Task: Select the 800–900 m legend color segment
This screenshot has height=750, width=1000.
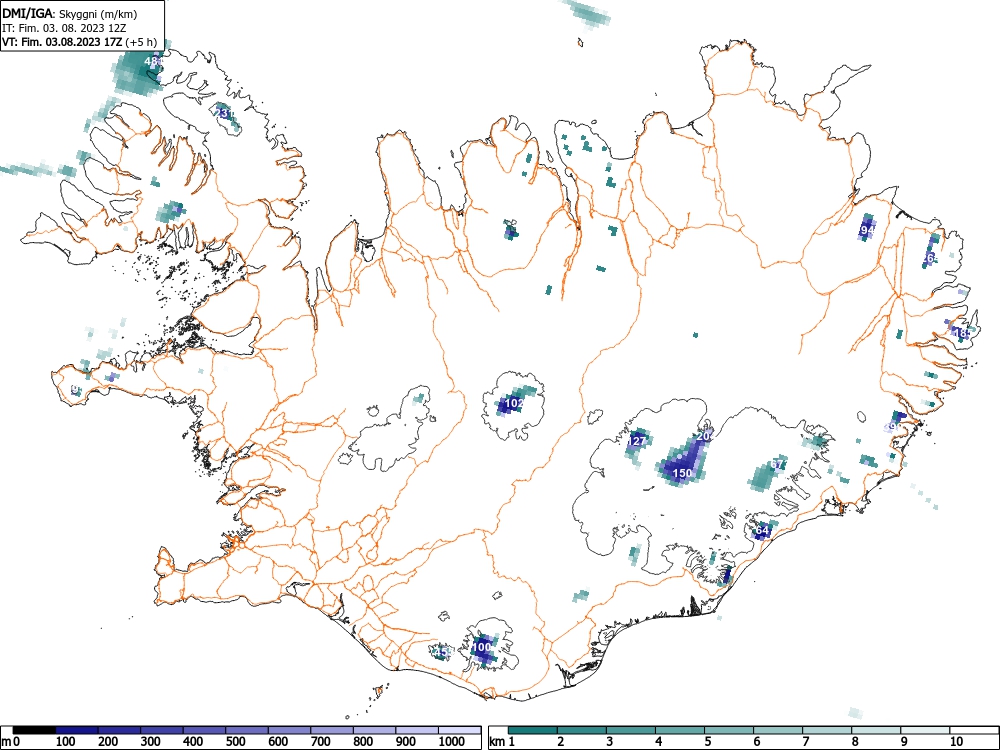Action: pyautogui.click(x=374, y=730)
